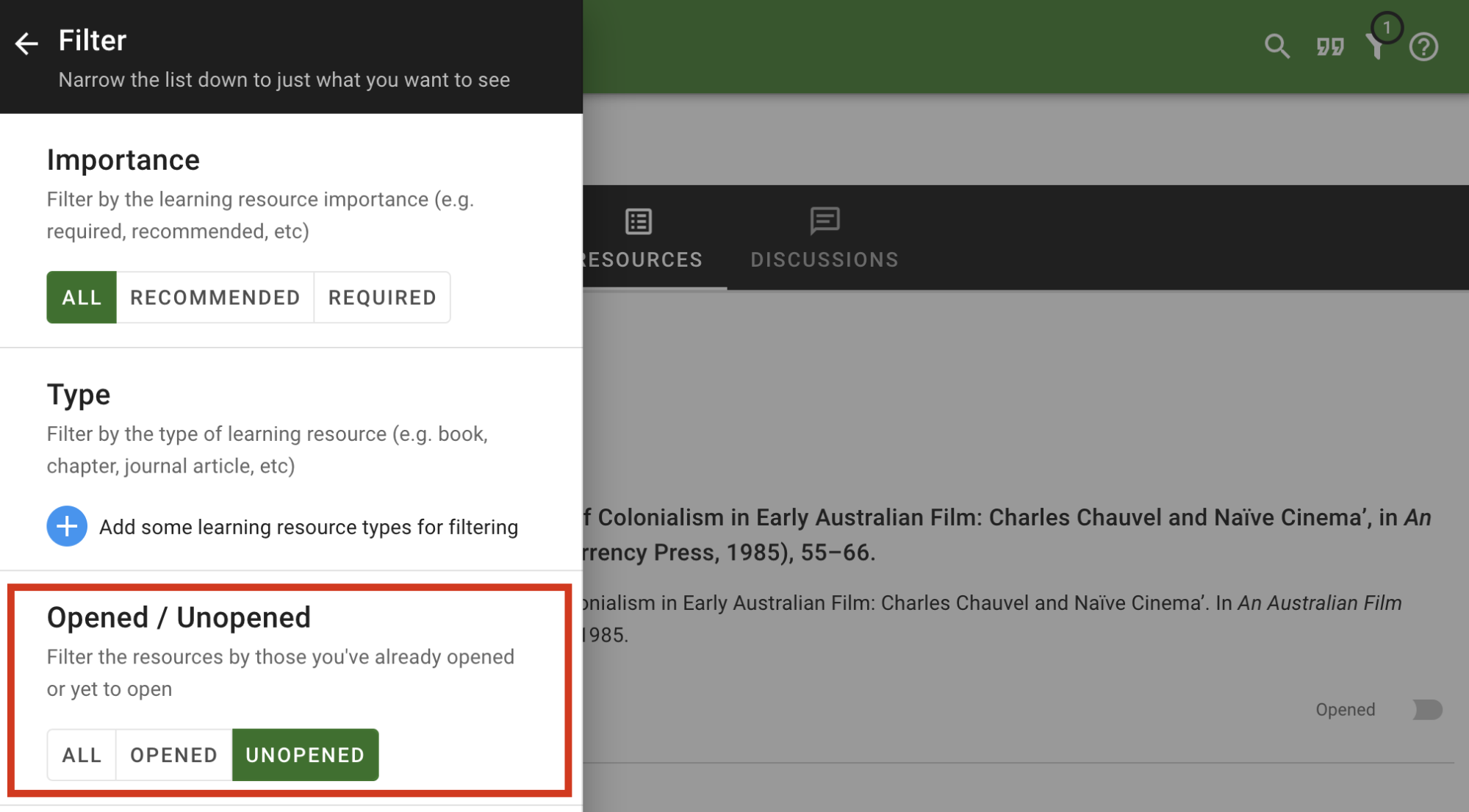Choose the OPENED filter option
1469x812 pixels.
173,755
